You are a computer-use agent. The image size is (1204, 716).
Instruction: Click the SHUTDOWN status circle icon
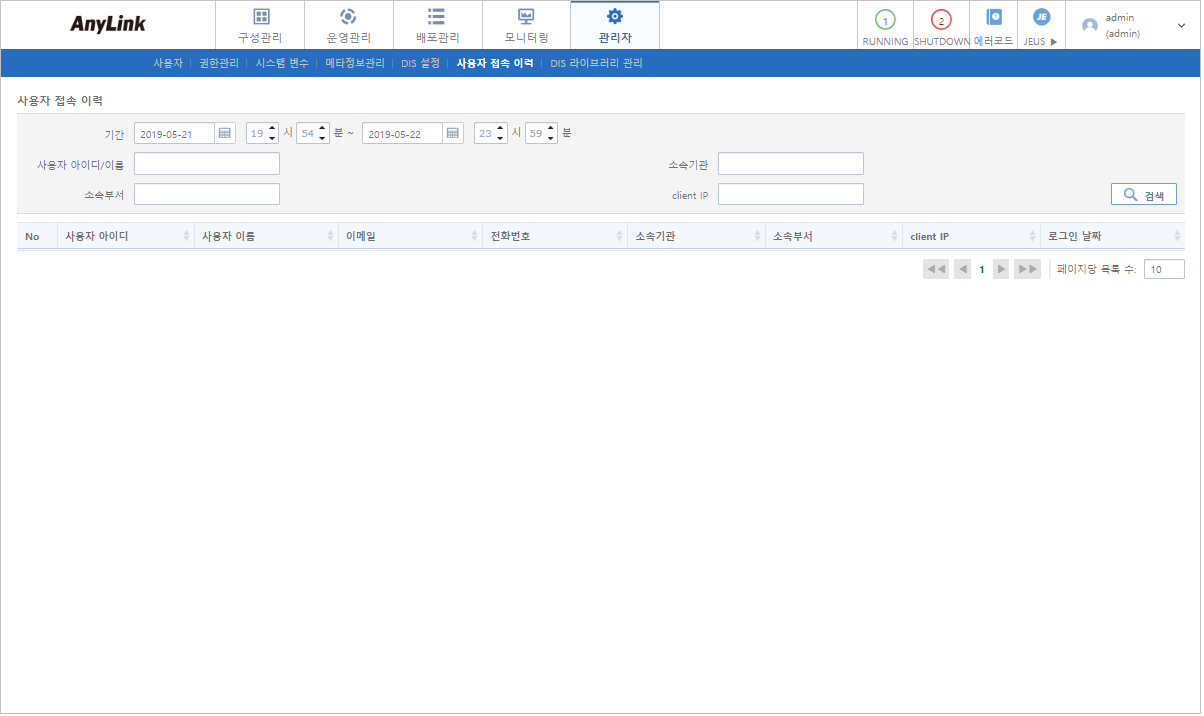click(x=941, y=20)
